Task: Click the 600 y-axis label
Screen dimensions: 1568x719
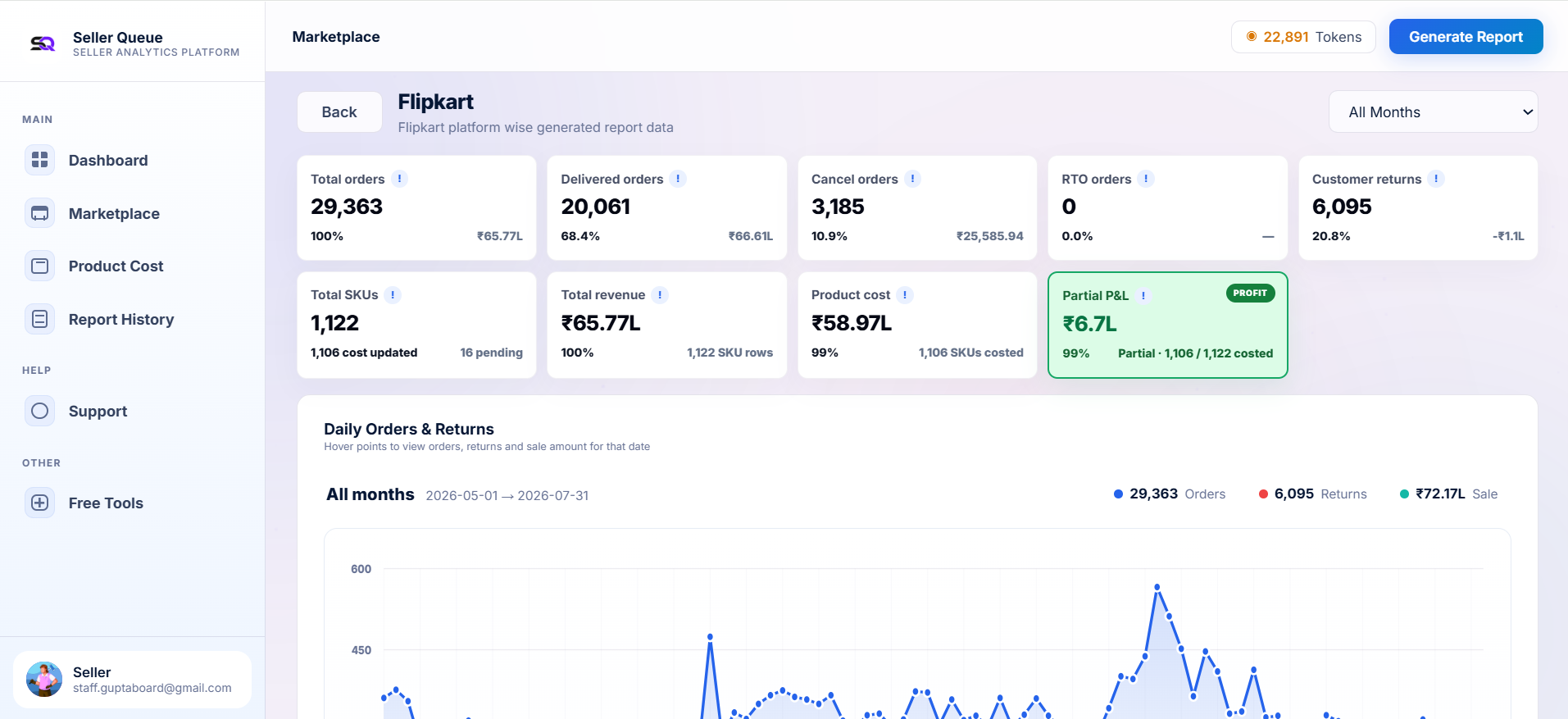Action: (361, 569)
